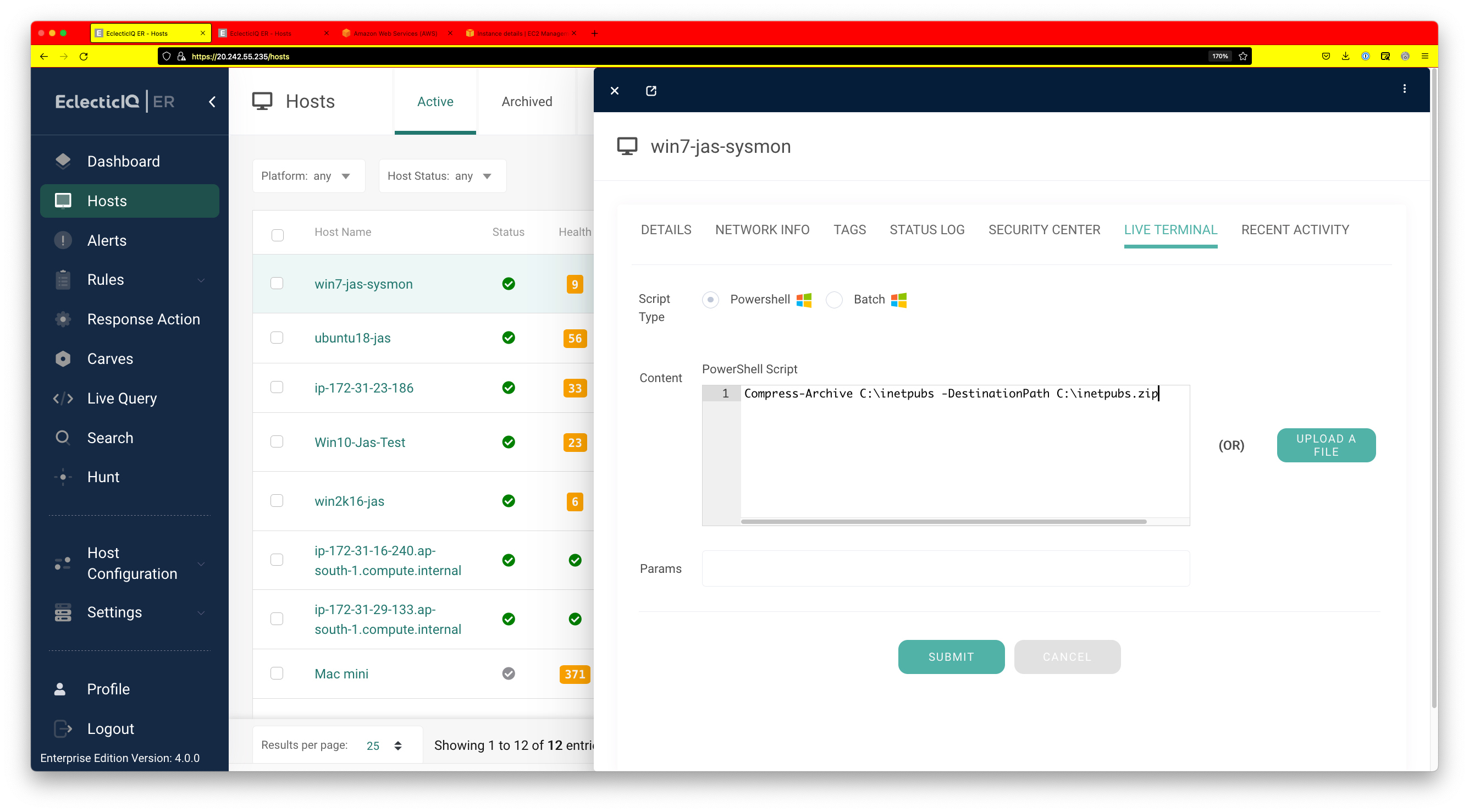This screenshot has width=1469, height=812.
Task: Click the browser back arrow
Action: [44, 57]
